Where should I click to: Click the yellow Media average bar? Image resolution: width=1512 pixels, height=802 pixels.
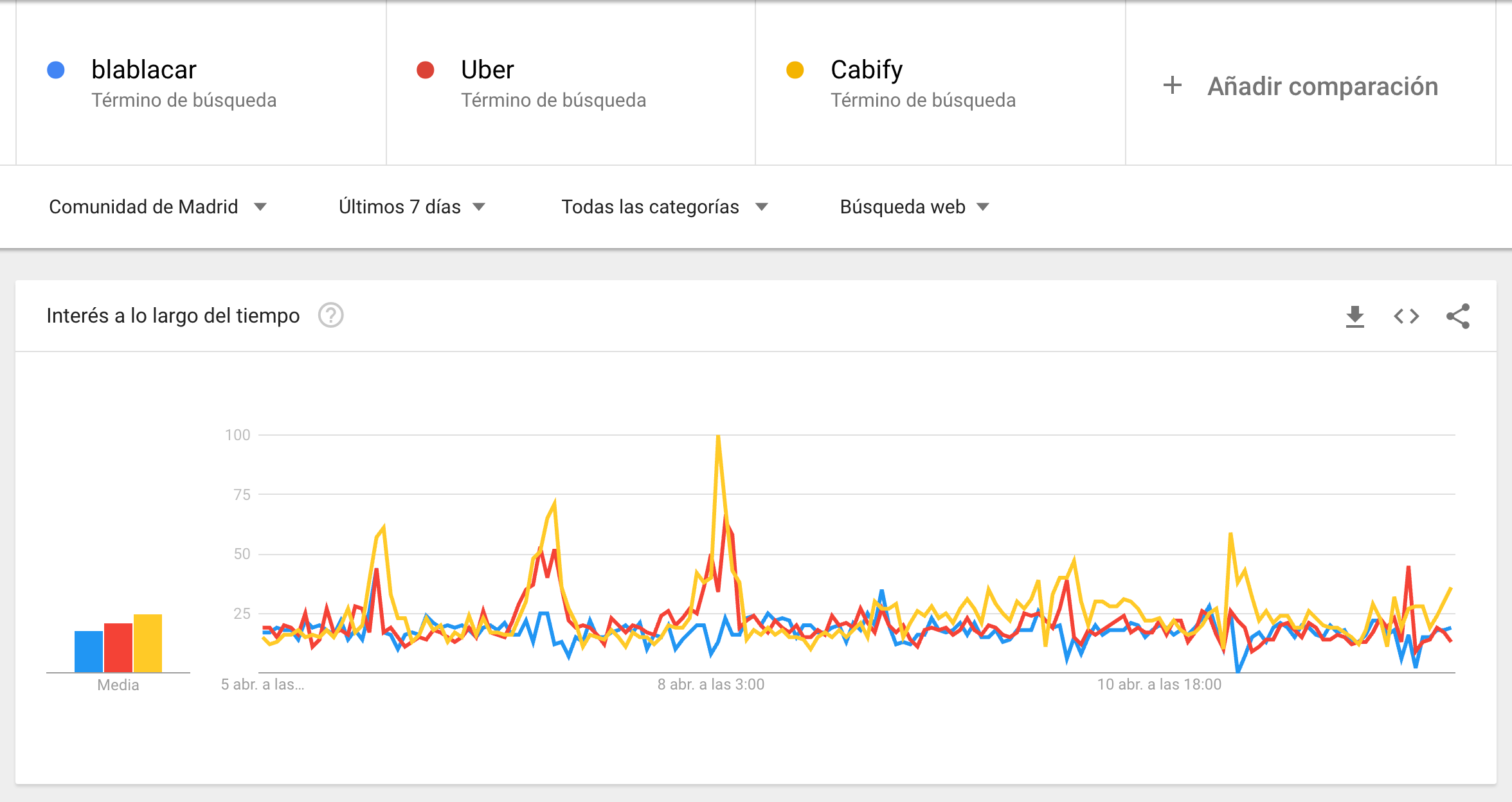pyautogui.click(x=148, y=643)
